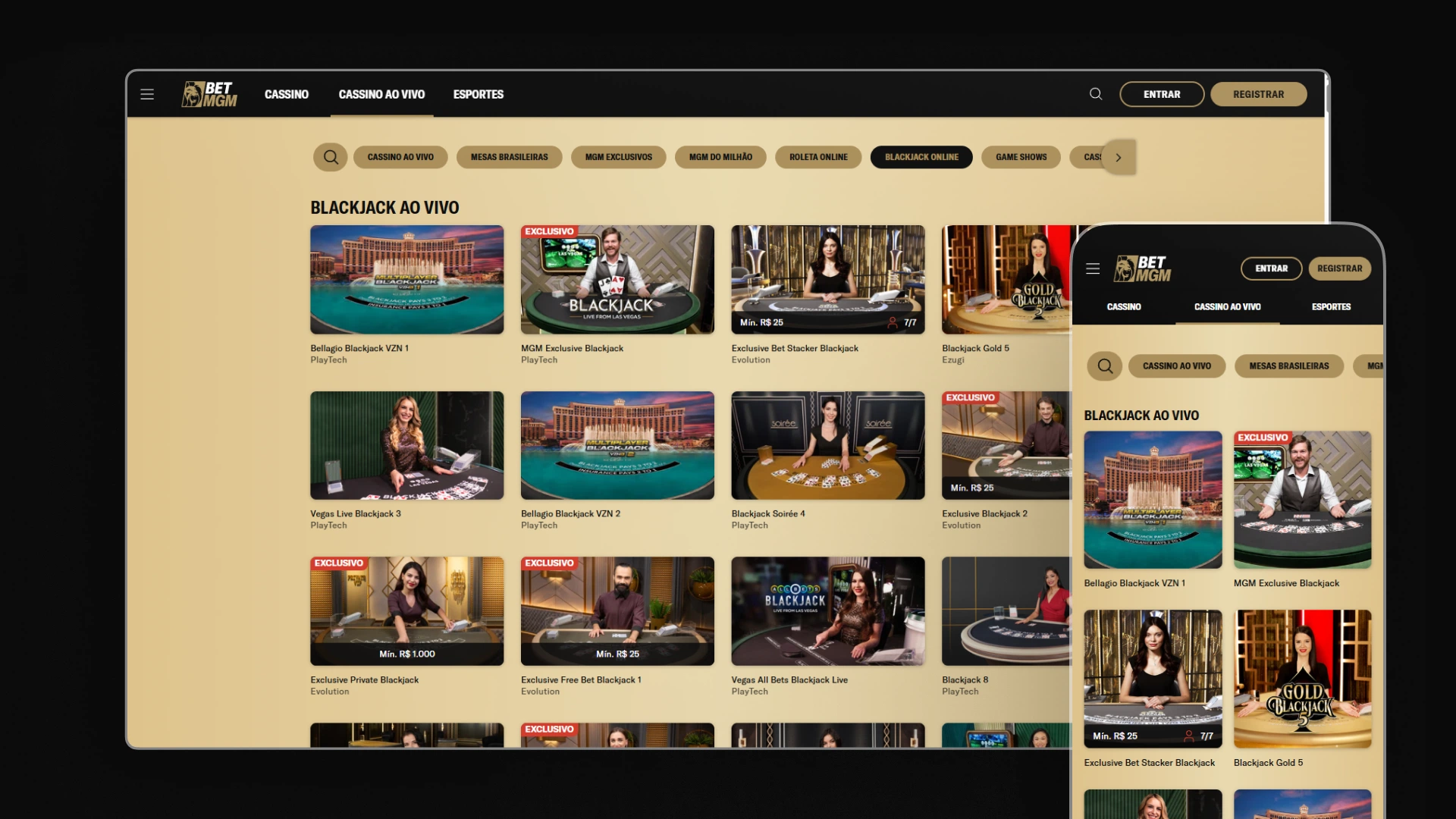The image size is (1456, 819).
Task: Choose the GAME SHOWS category
Action: 1021,157
